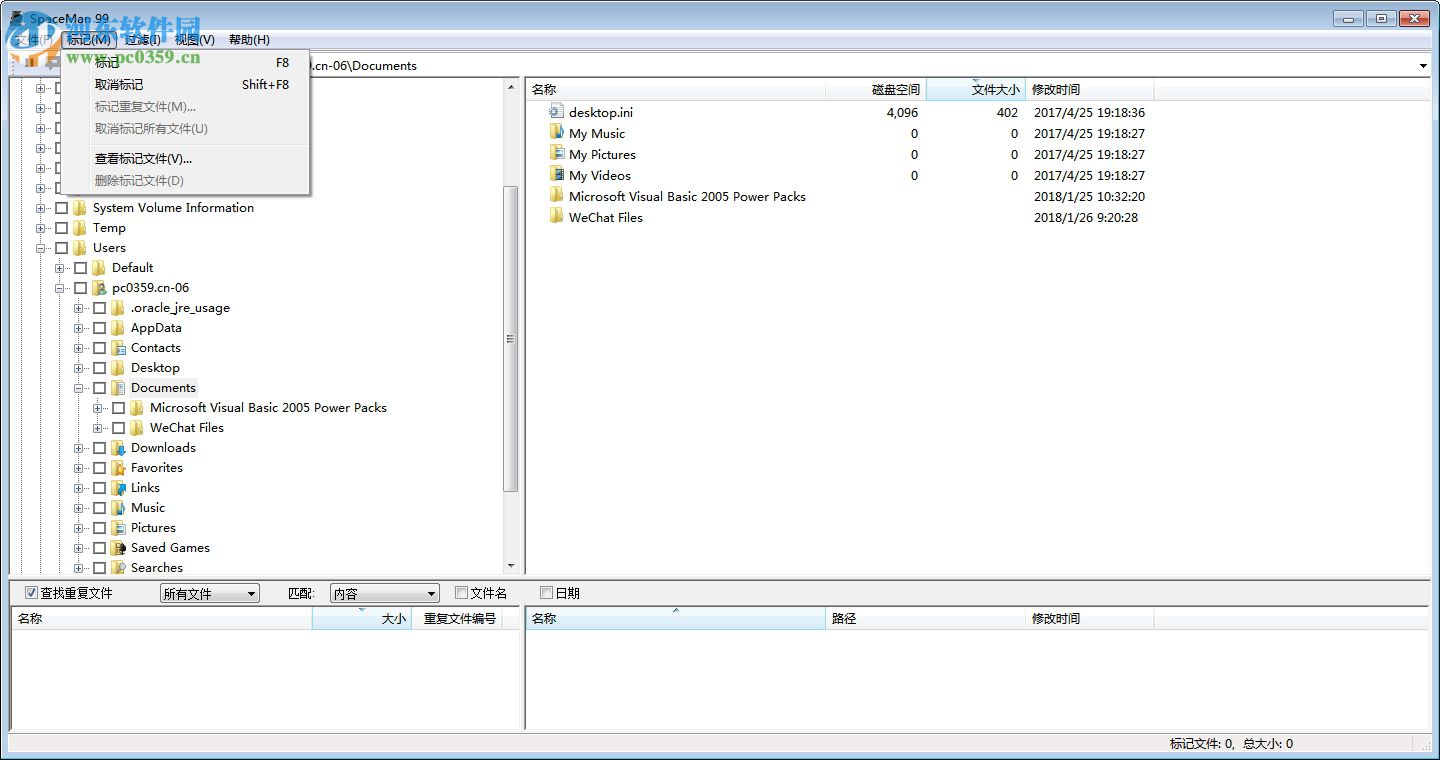Expand the AppData tree node
1440x760 pixels.
79,328
